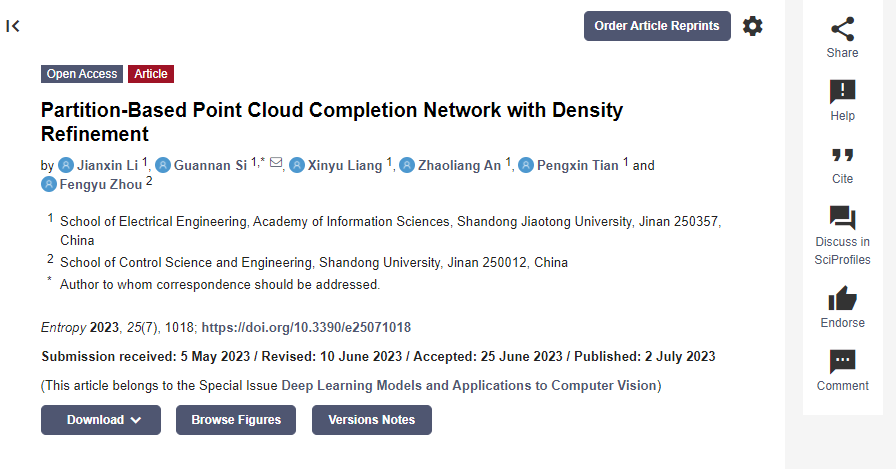Click the Cite quotation icon

pos(842,155)
